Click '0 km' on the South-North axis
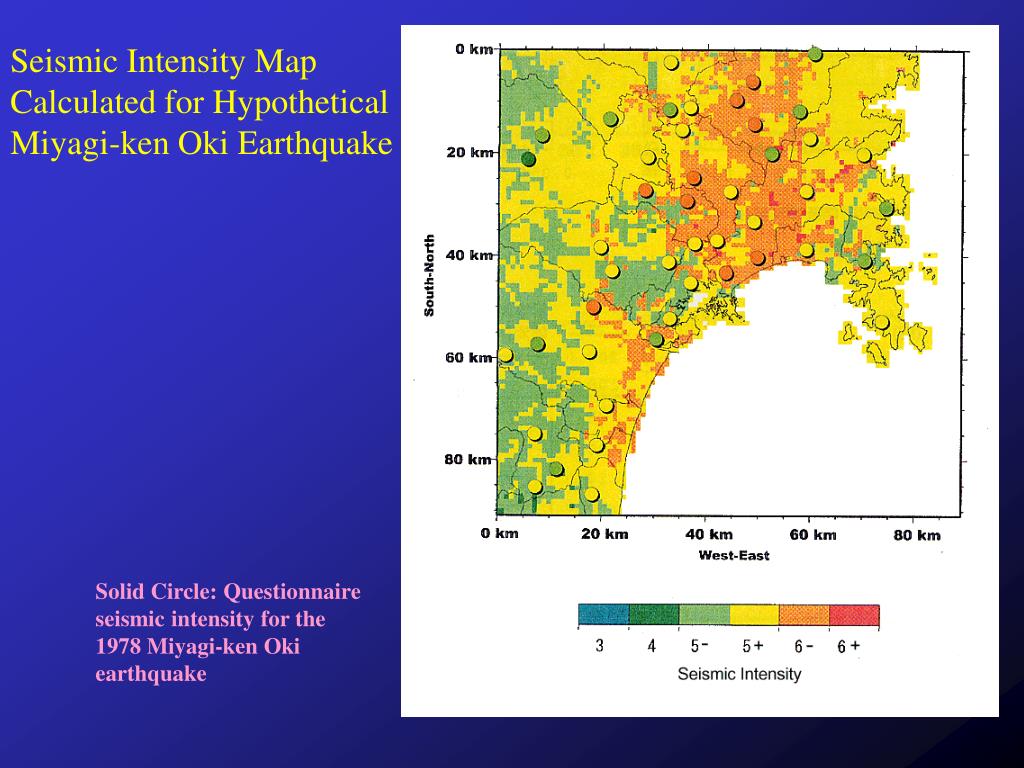Screen dimensions: 1024x768 pyautogui.click(x=474, y=49)
